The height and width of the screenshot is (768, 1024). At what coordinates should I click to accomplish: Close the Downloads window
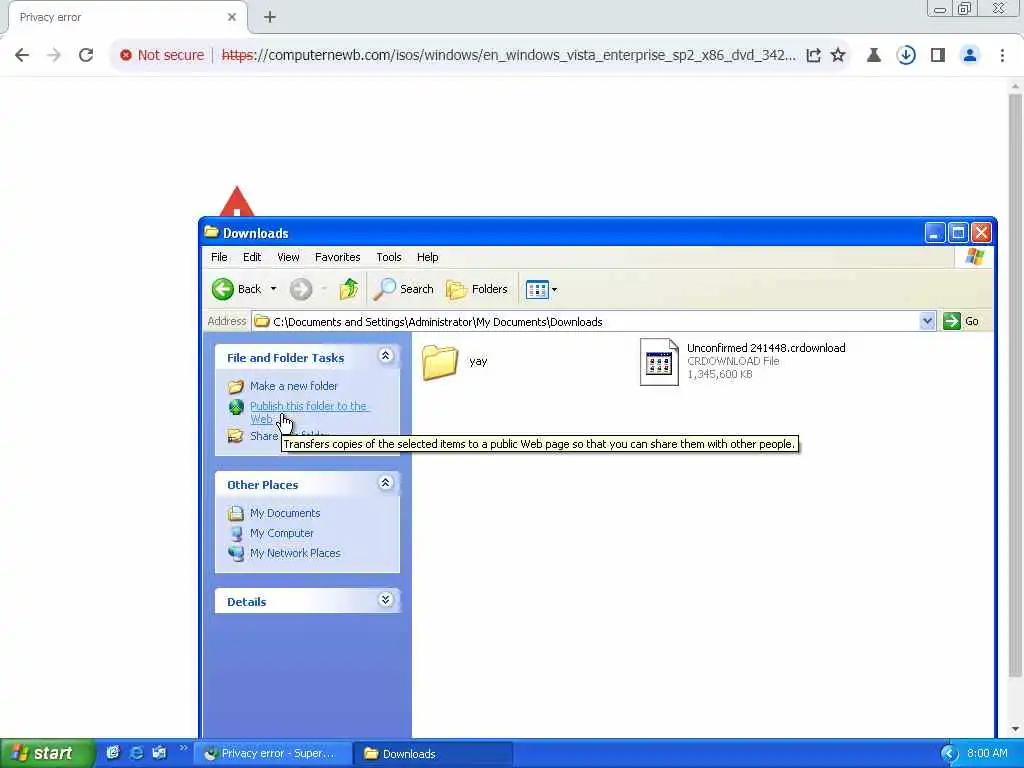coord(981,232)
